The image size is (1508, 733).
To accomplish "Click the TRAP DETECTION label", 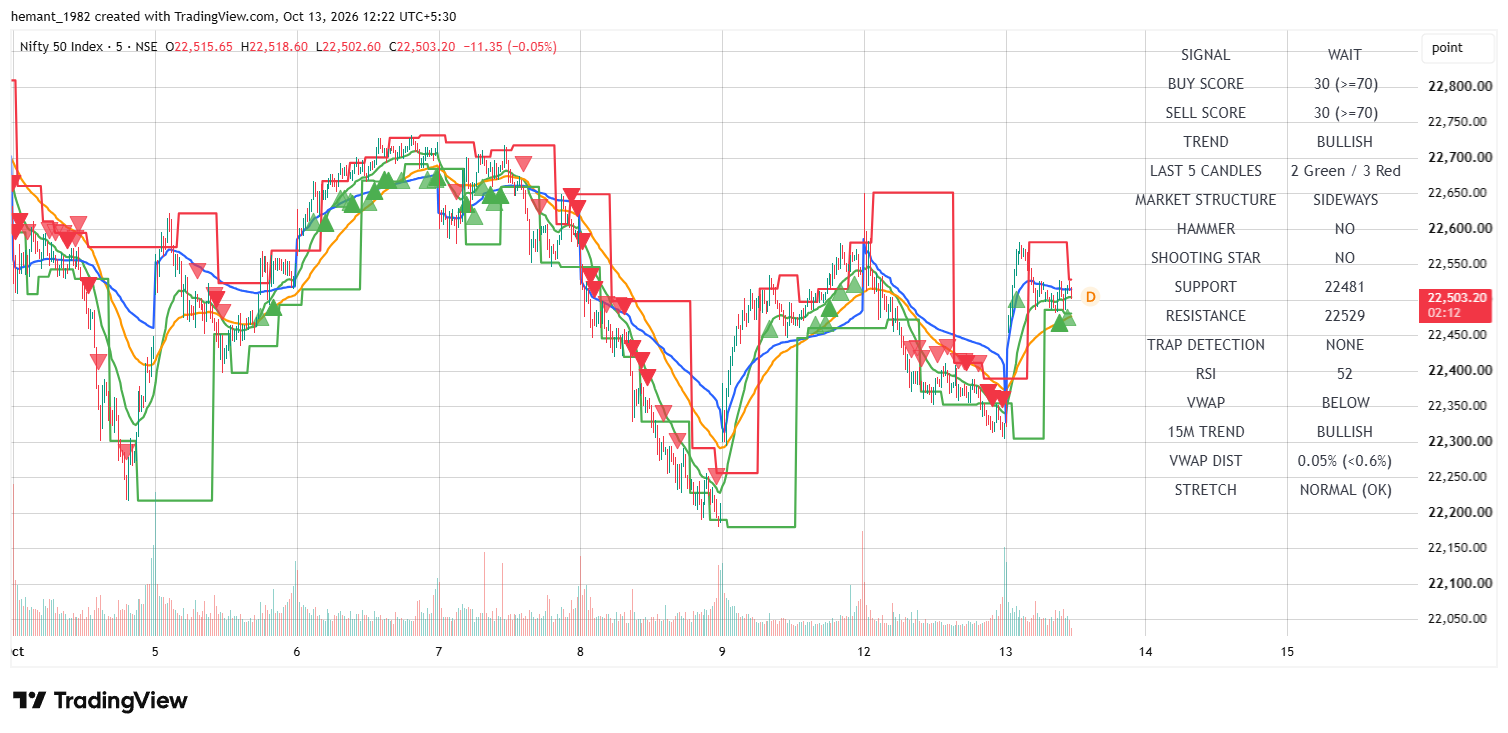I will tap(1205, 345).
